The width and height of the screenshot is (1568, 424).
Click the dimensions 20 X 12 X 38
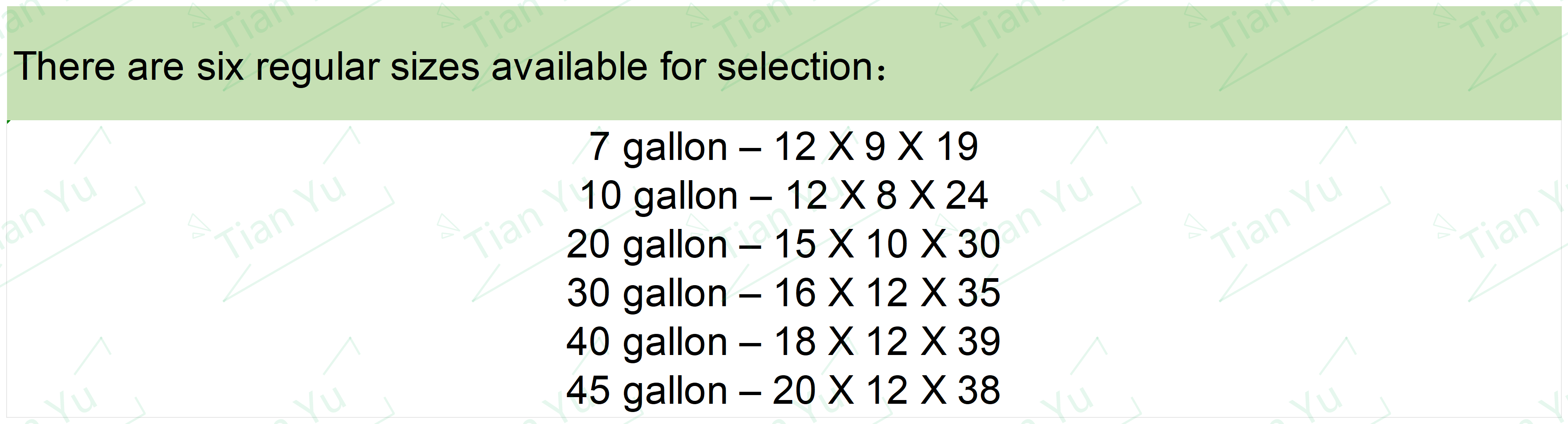pos(886,390)
